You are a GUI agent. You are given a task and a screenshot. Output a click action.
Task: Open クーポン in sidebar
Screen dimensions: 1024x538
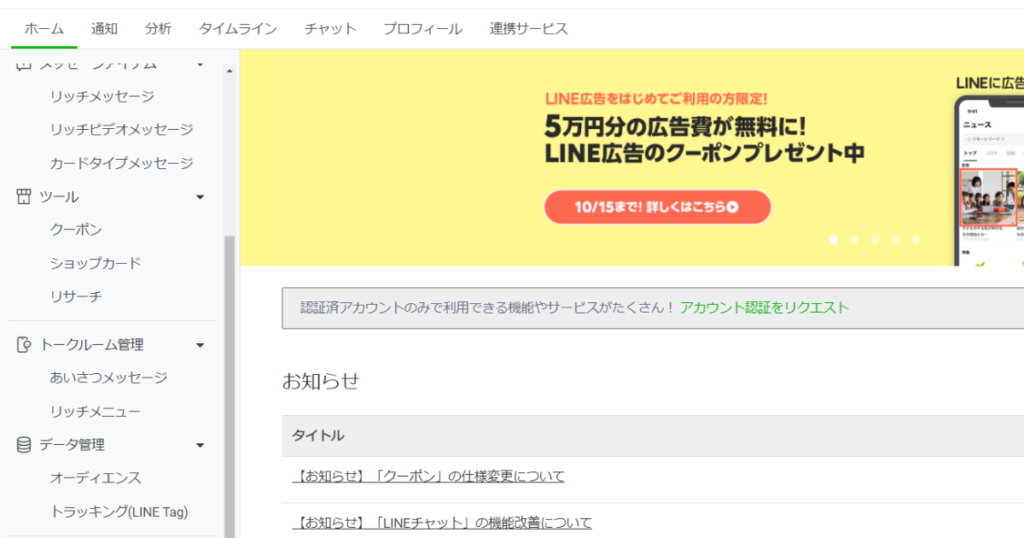click(x=76, y=229)
